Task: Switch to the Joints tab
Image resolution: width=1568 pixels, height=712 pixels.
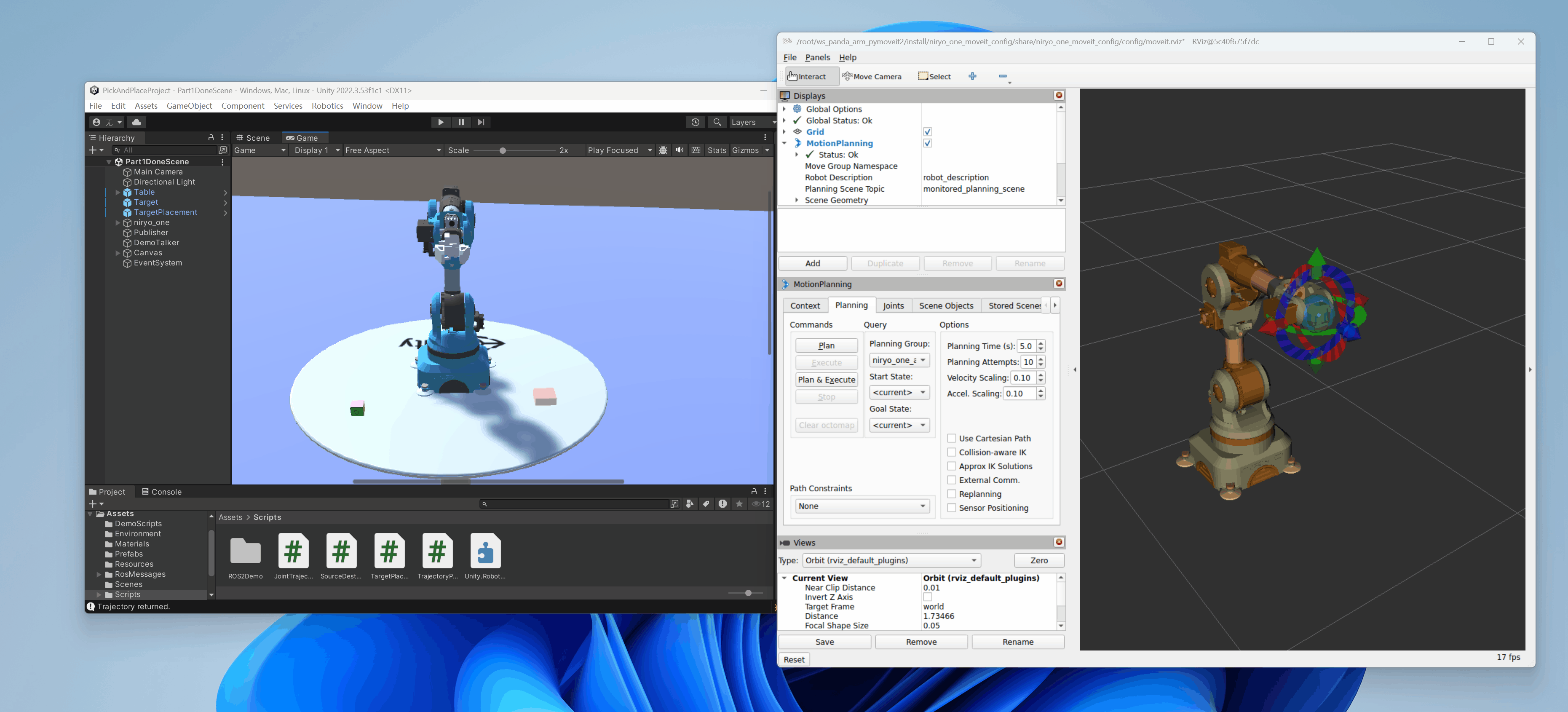Action: pos(893,305)
